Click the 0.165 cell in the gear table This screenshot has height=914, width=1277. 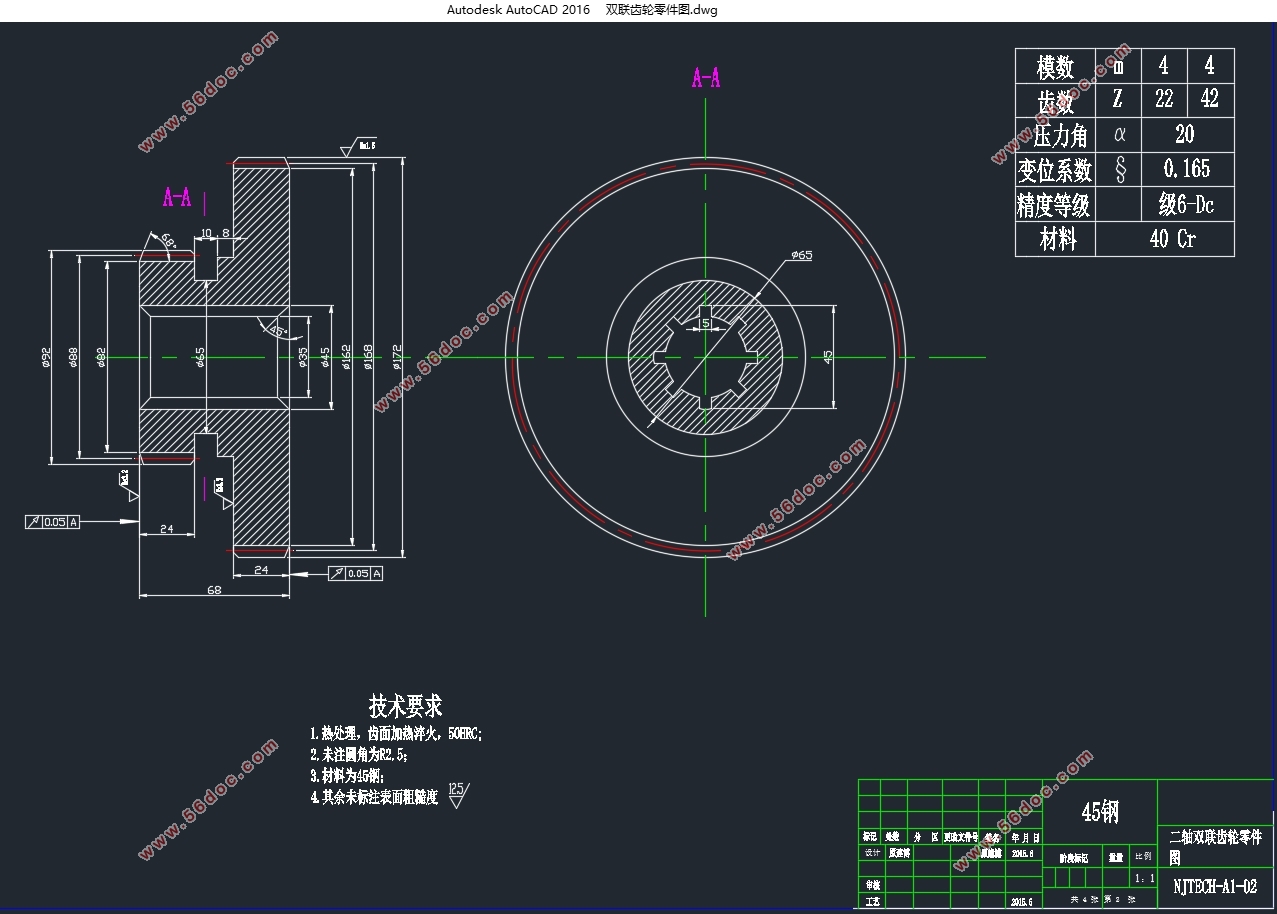(1186, 168)
